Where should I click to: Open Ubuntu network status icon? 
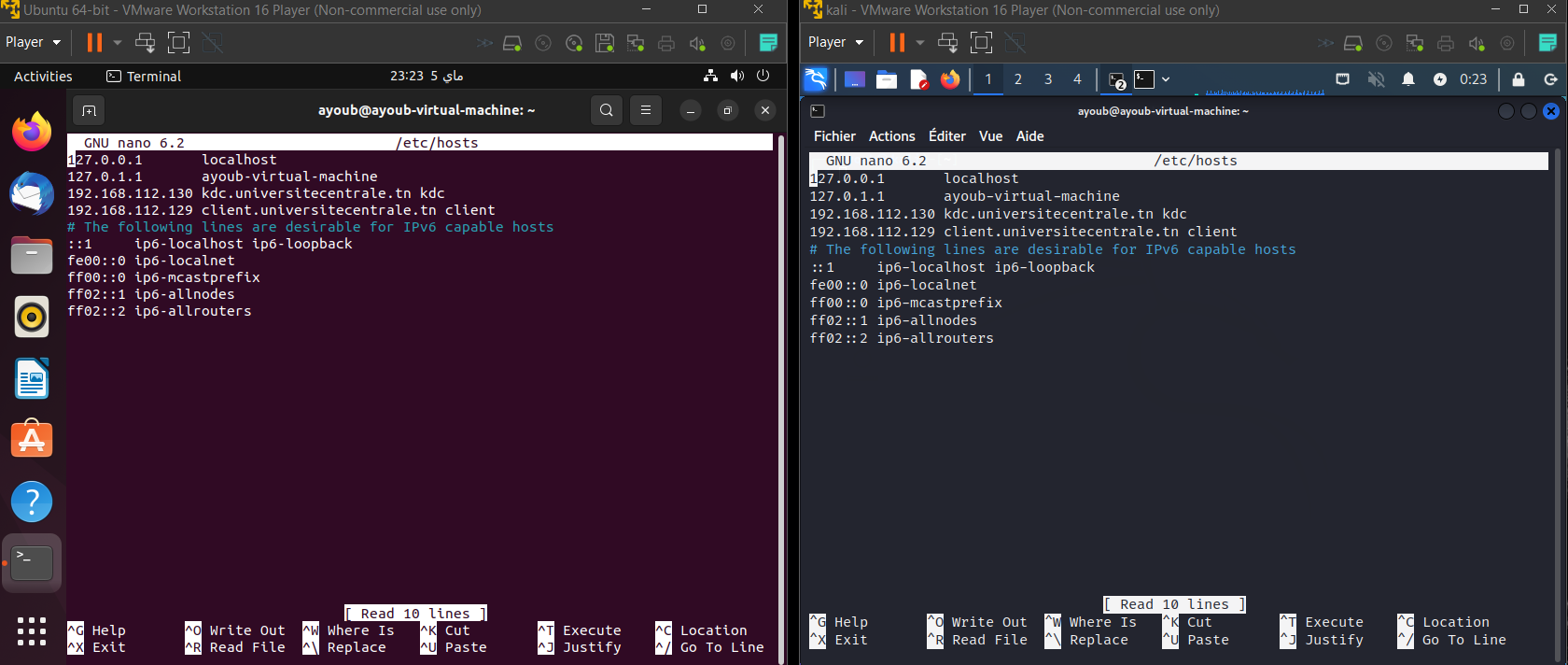(711, 76)
